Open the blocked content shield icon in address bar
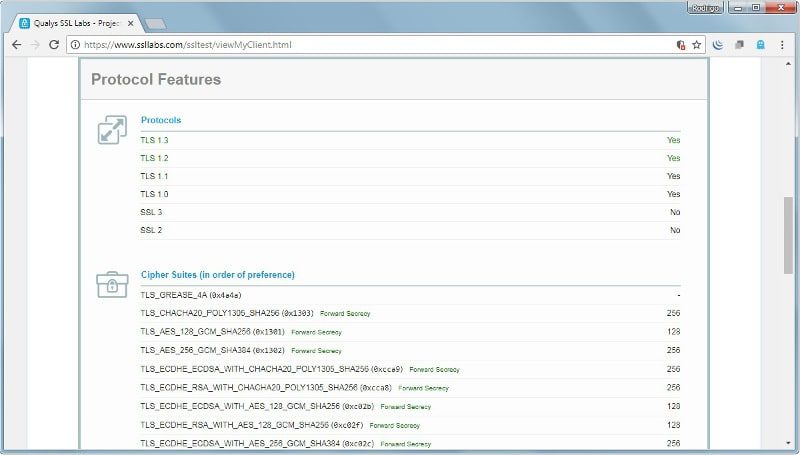Viewport: 800px width, 455px height. pos(681,45)
